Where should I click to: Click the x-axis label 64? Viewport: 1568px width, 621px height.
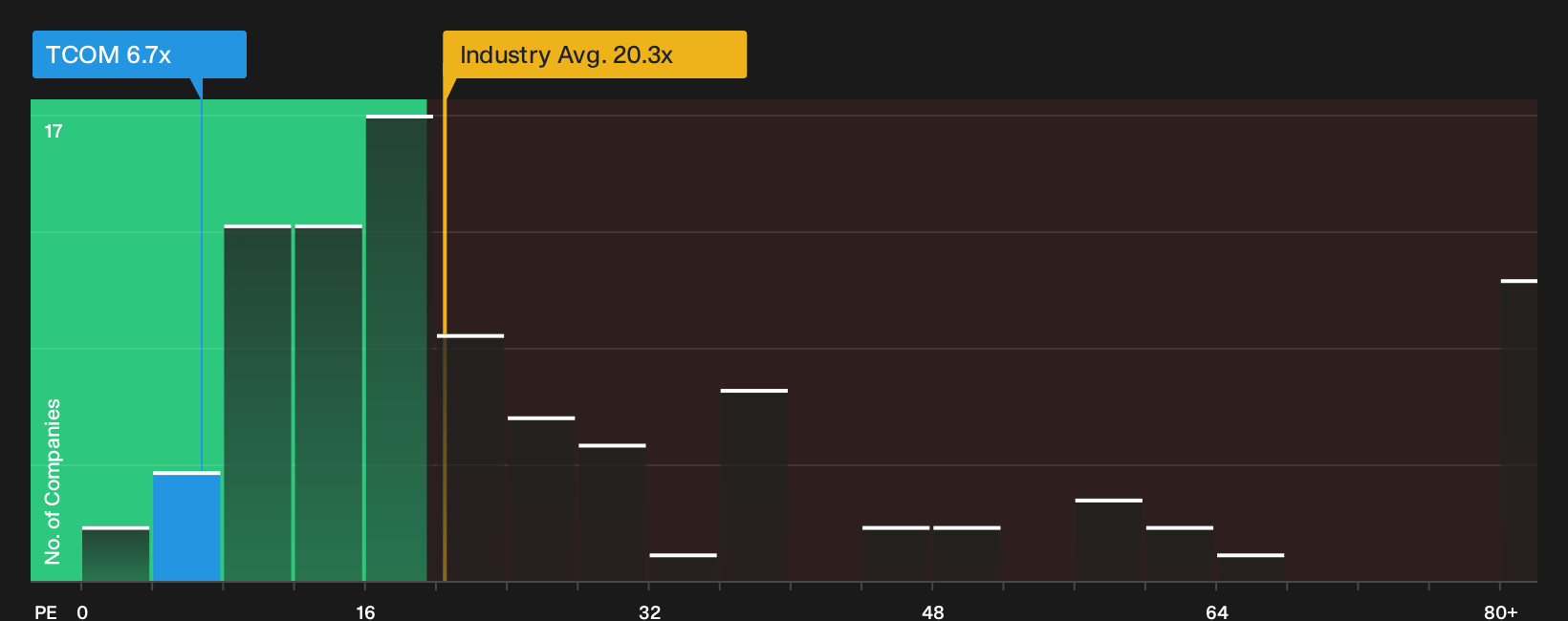click(x=1216, y=611)
